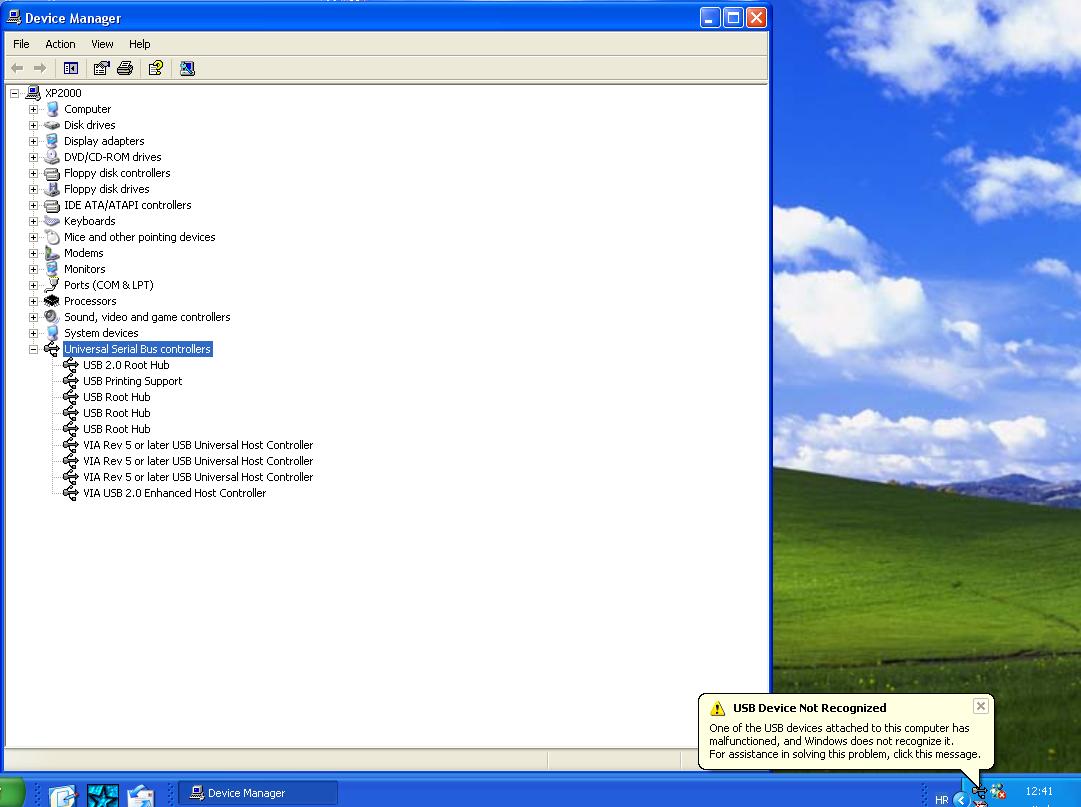
Task: Select the USB Printing Support device
Action: click(132, 381)
